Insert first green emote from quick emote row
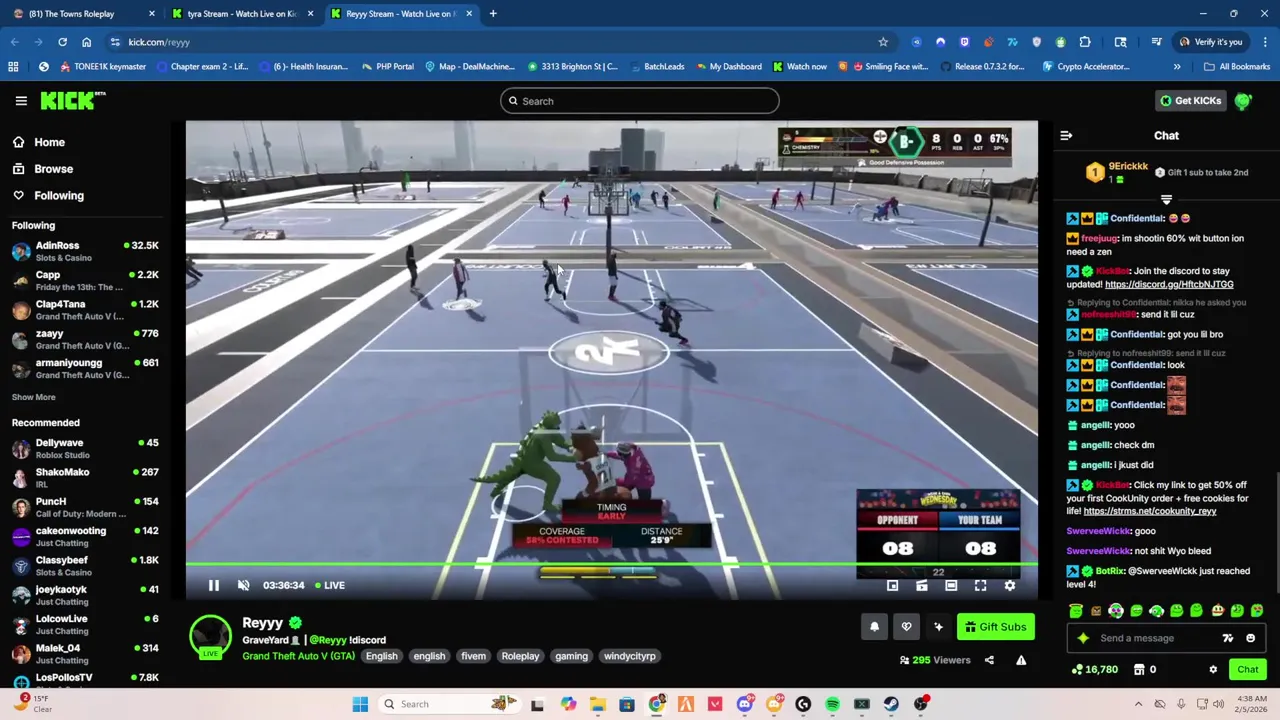 click(x=1076, y=611)
